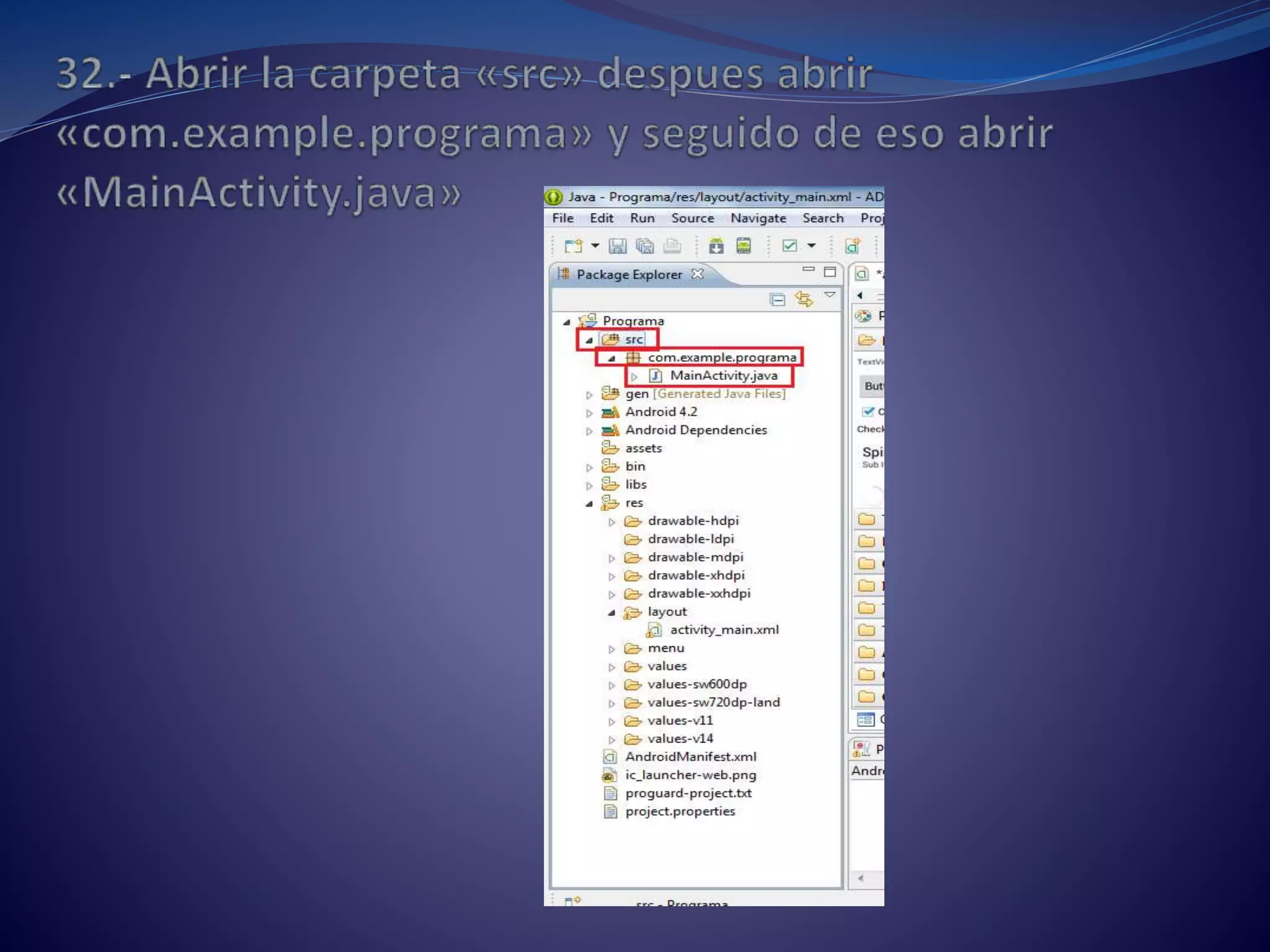
Task: Collapse the src folder tree arrow
Action: coord(589,340)
